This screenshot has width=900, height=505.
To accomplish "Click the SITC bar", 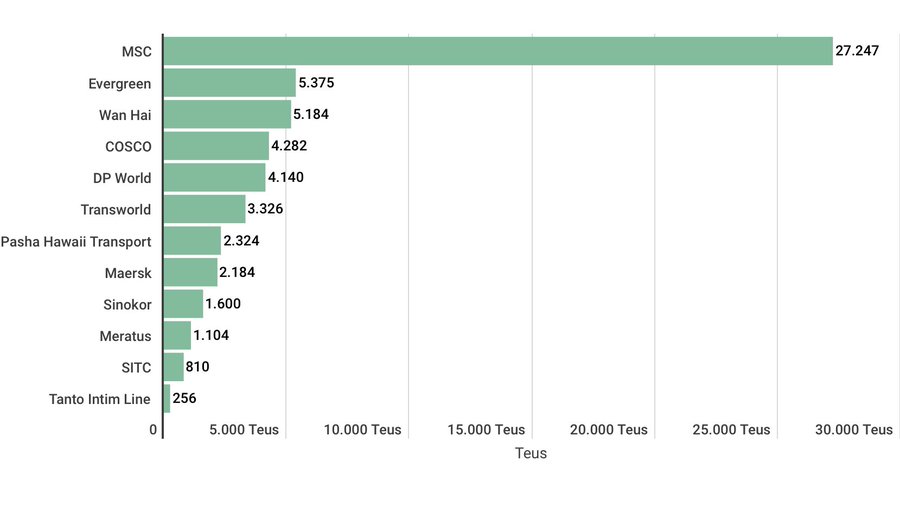I will pyautogui.click(x=173, y=367).
